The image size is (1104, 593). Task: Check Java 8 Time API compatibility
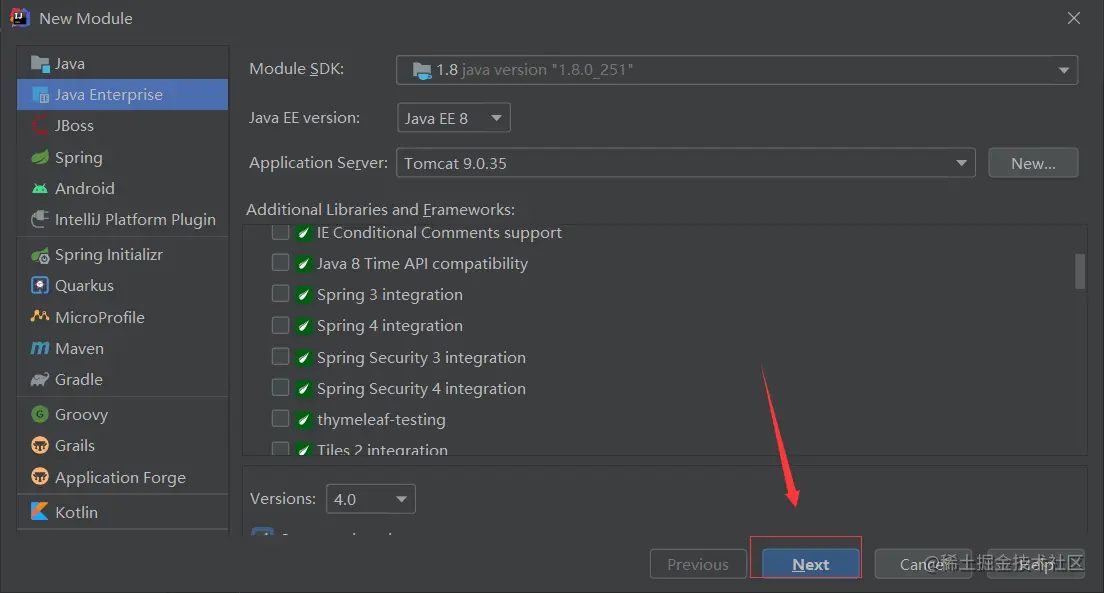tap(280, 263)
